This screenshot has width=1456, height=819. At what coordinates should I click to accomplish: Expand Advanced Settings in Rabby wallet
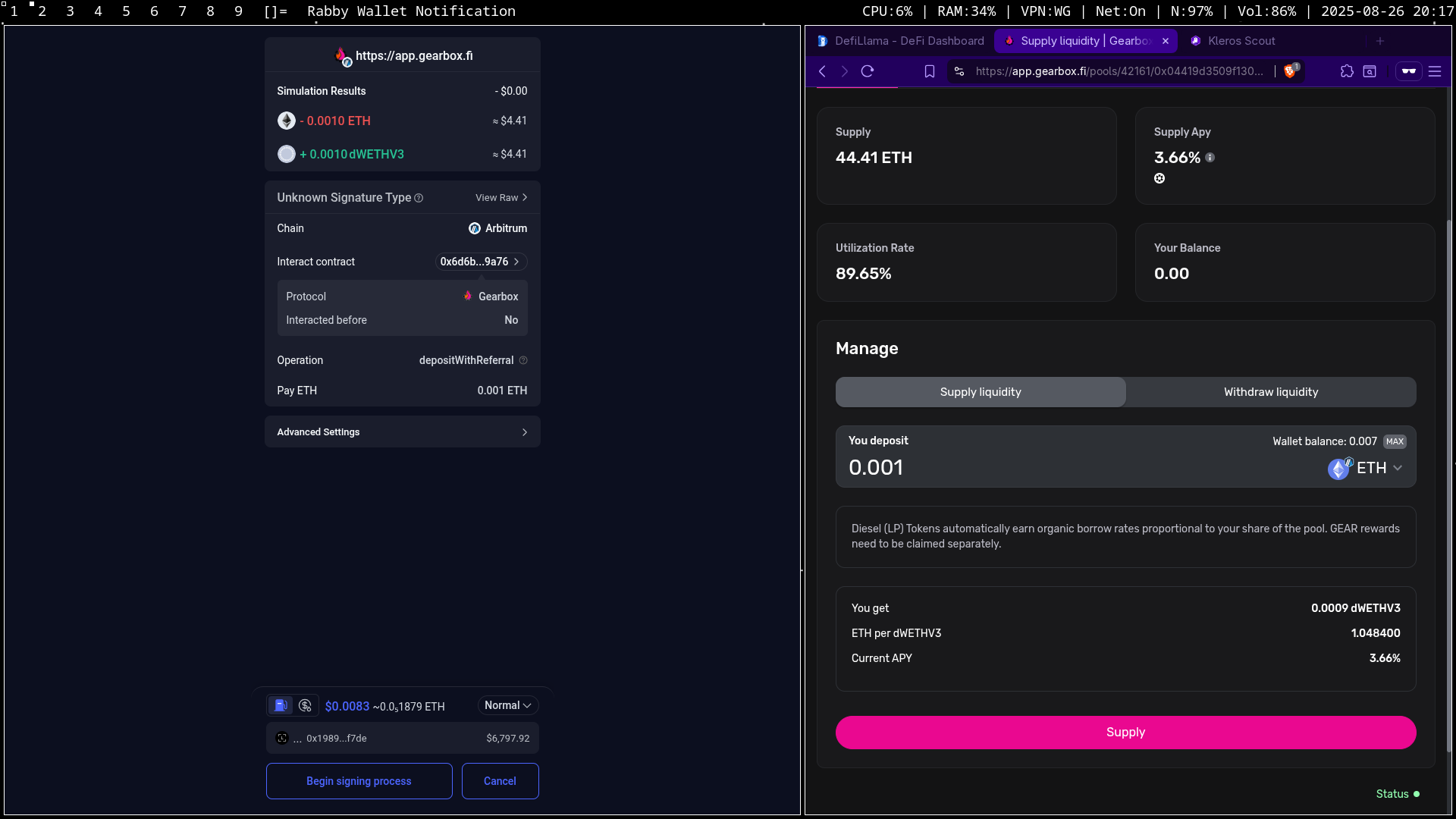402,431
